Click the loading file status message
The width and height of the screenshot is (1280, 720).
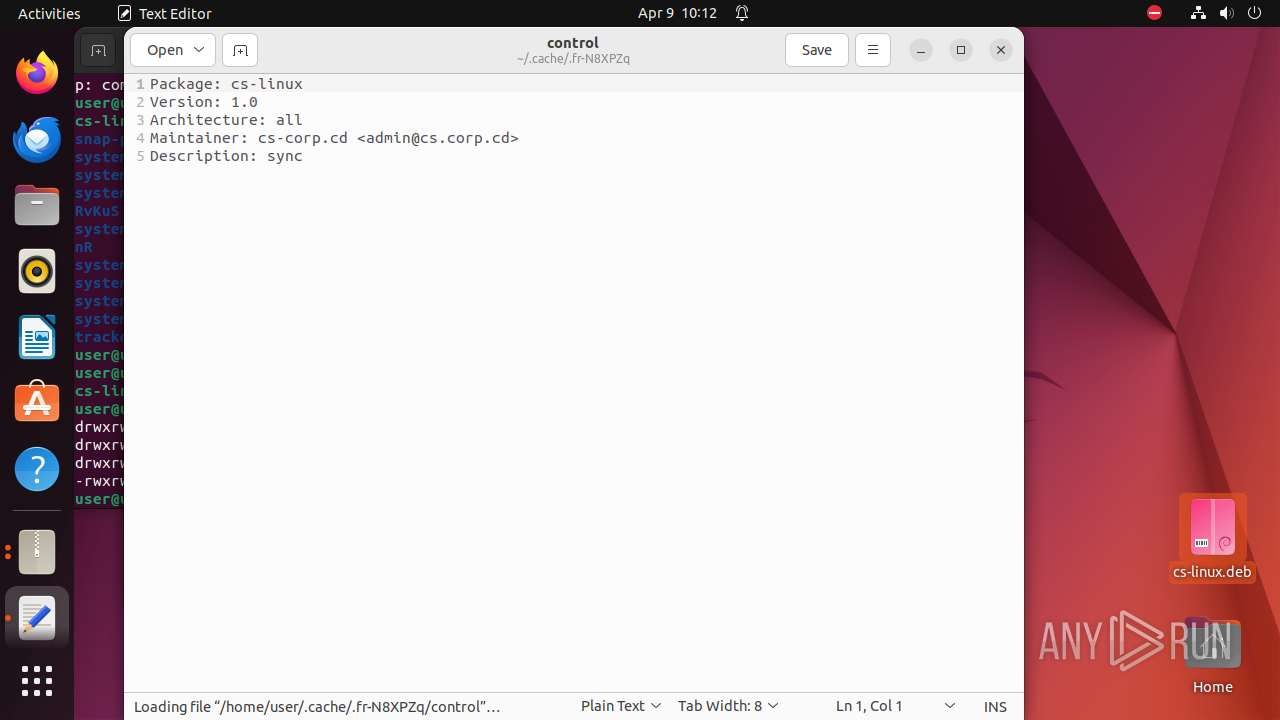coord(317,706)
